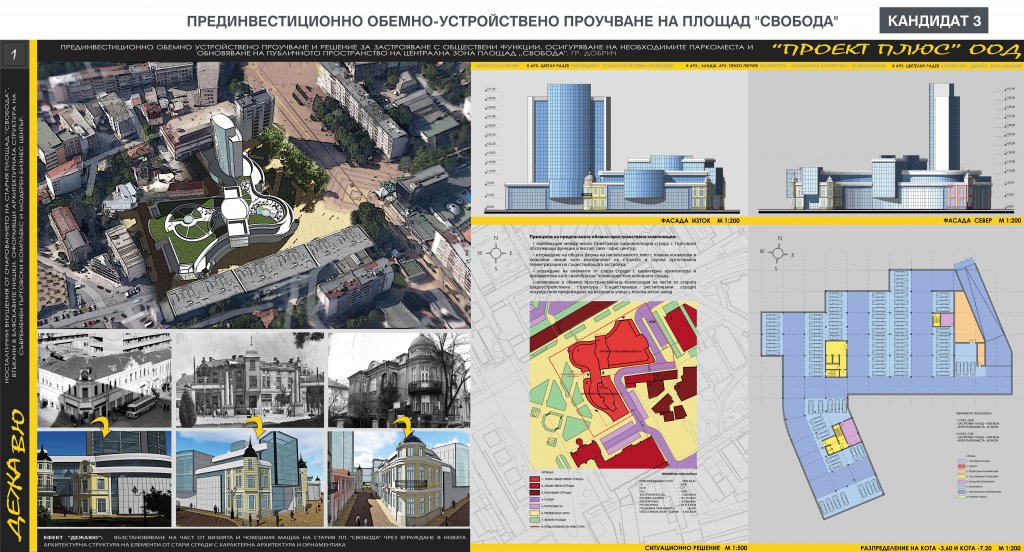Click the number 1 box beside the header

(14, 54)
